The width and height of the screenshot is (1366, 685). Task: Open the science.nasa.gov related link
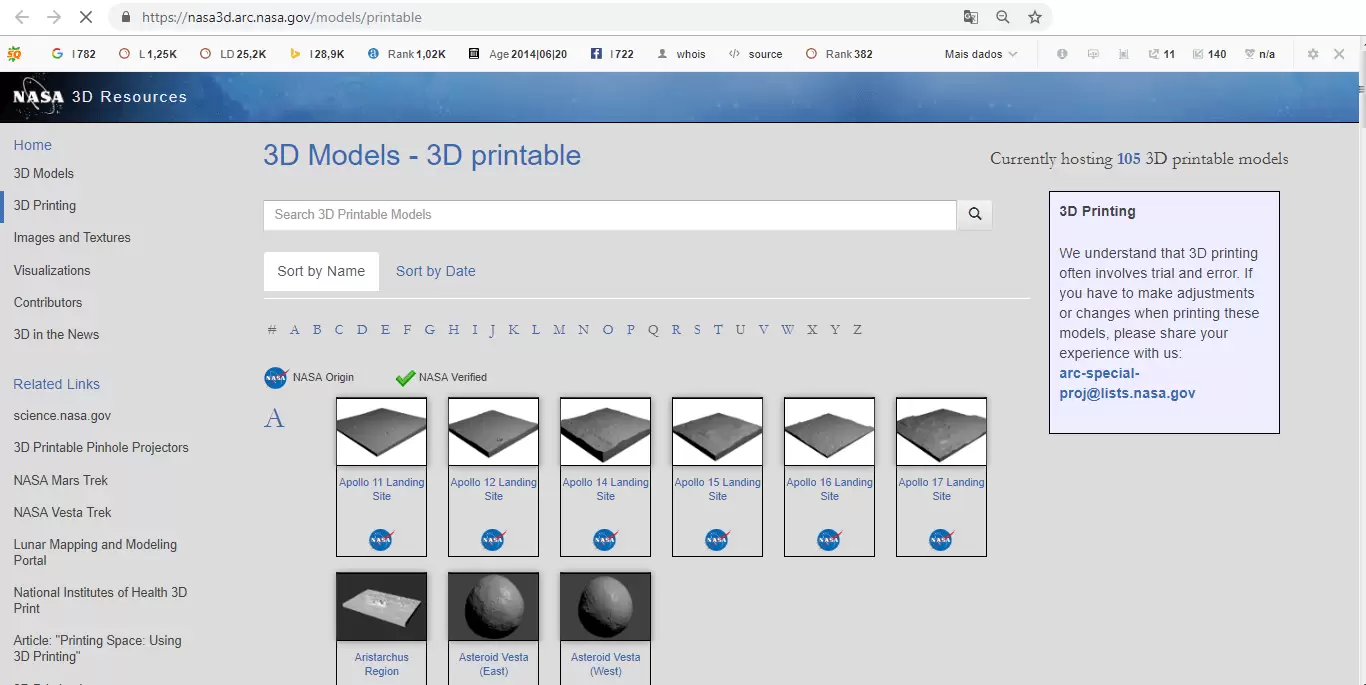coord(62,415)
